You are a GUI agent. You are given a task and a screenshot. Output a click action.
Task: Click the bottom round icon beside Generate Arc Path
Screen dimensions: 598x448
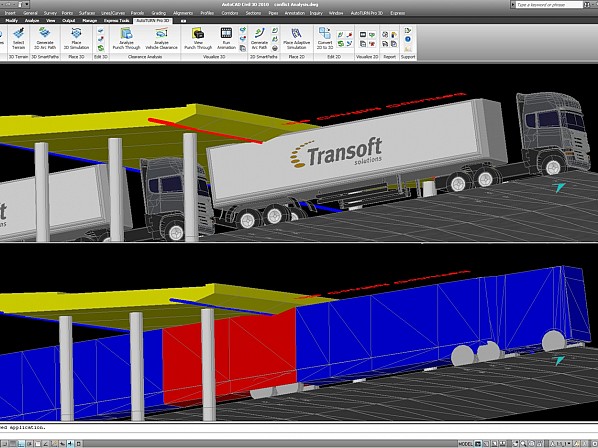275,48
